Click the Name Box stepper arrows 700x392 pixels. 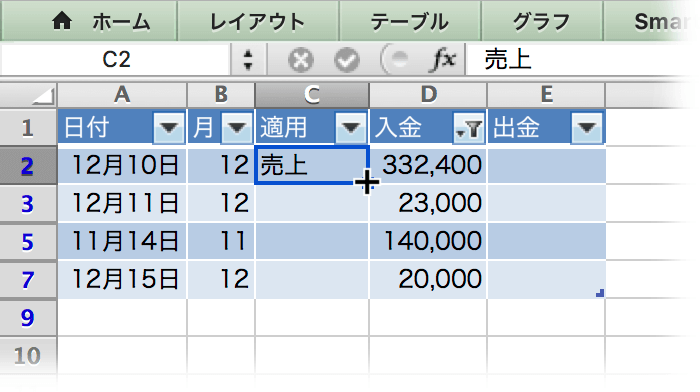click(248, 60)
